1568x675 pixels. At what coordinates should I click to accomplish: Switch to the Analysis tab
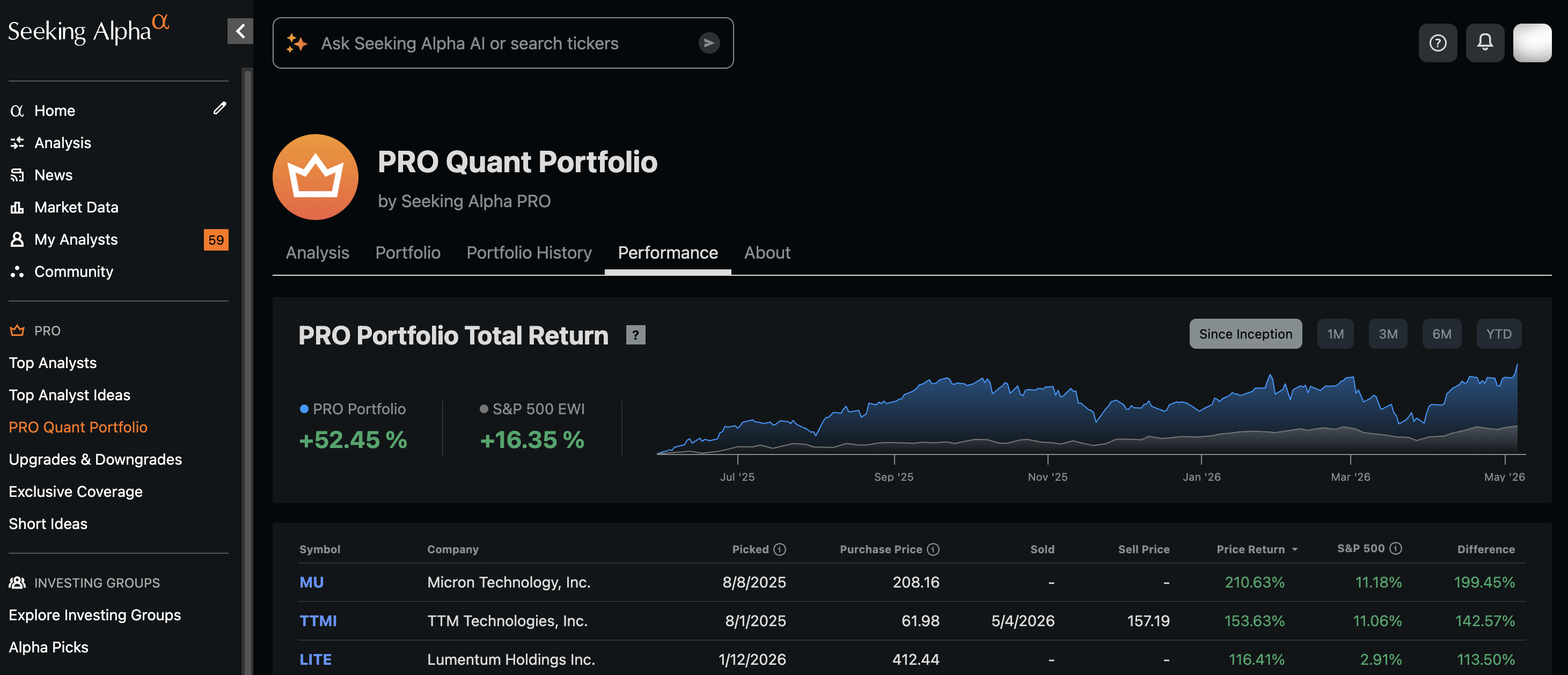(x=317, y=253)
